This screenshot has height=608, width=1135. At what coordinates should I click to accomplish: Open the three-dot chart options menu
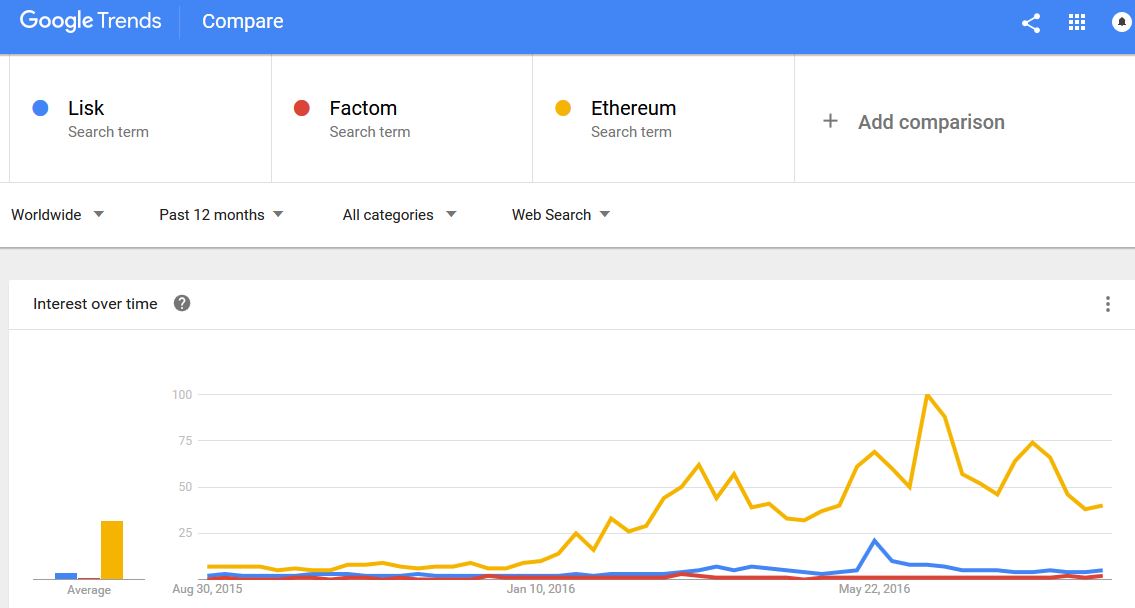[x=1107, y=304]
